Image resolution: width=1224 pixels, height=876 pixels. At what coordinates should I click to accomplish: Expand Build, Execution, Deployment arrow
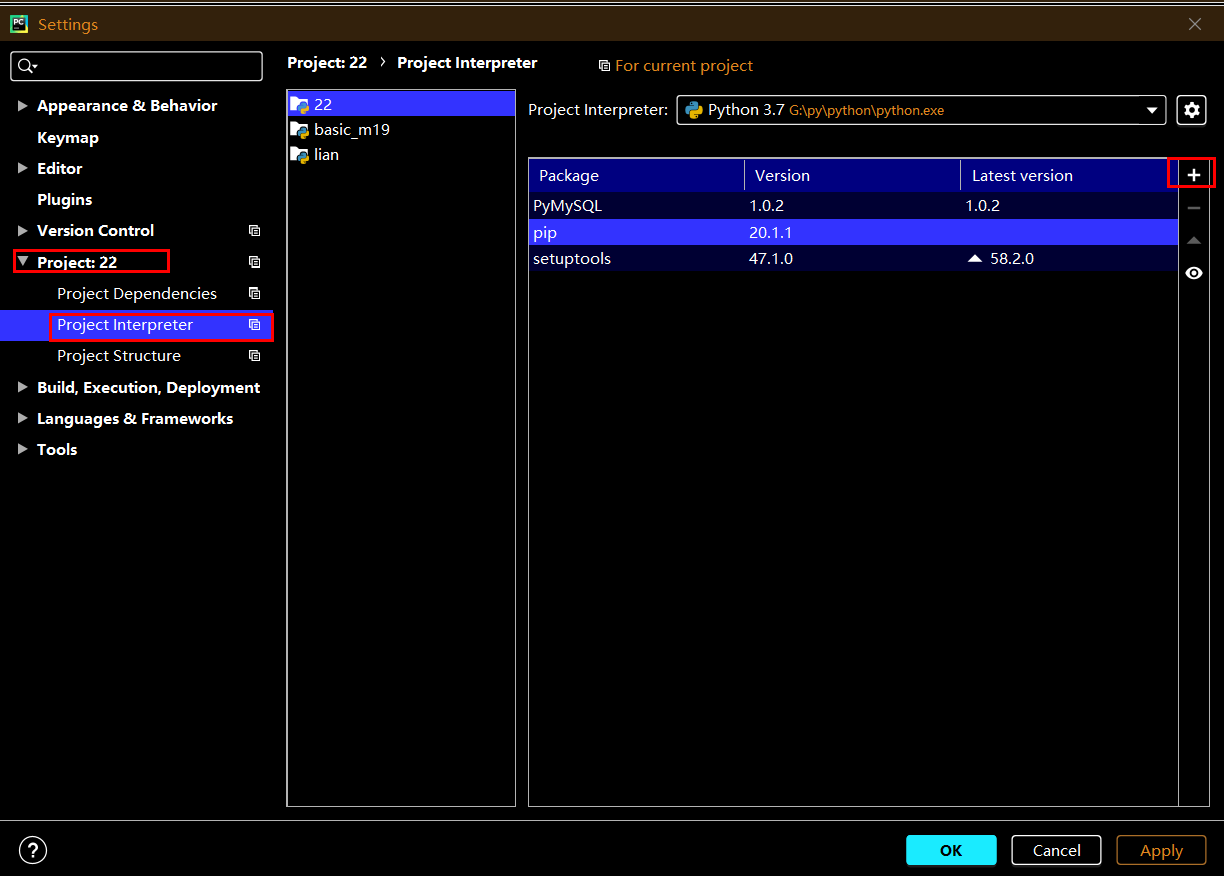(x=23, y=387)
